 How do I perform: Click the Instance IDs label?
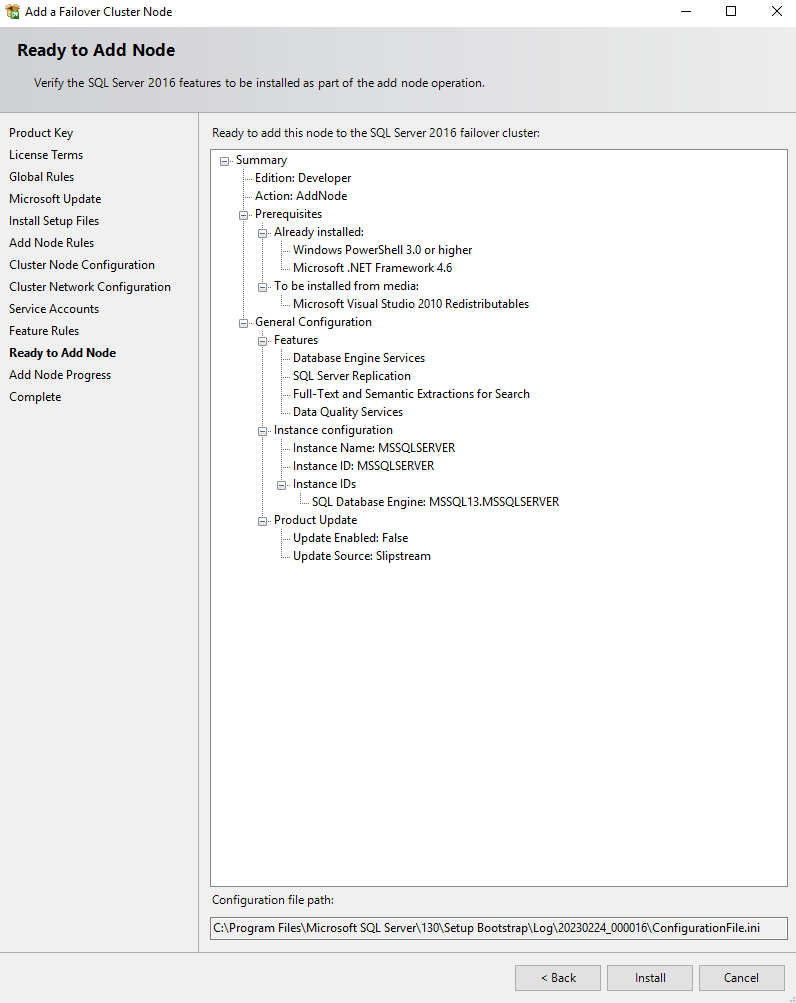coord(324,484)
